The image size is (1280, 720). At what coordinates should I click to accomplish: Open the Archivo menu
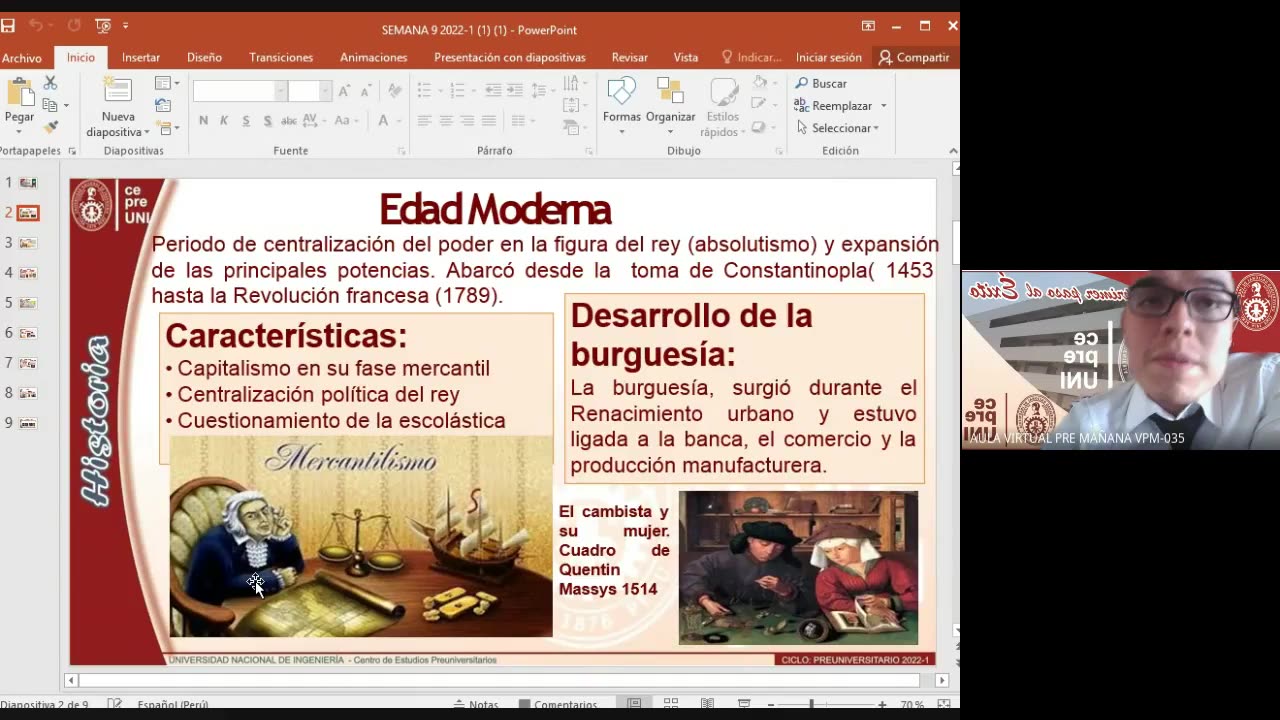point(22,58)
